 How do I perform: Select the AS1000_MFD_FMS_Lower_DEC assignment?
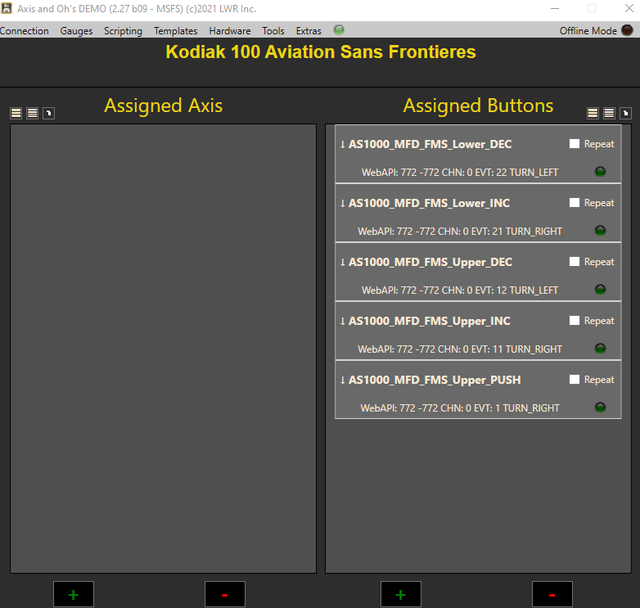(478, 154)
